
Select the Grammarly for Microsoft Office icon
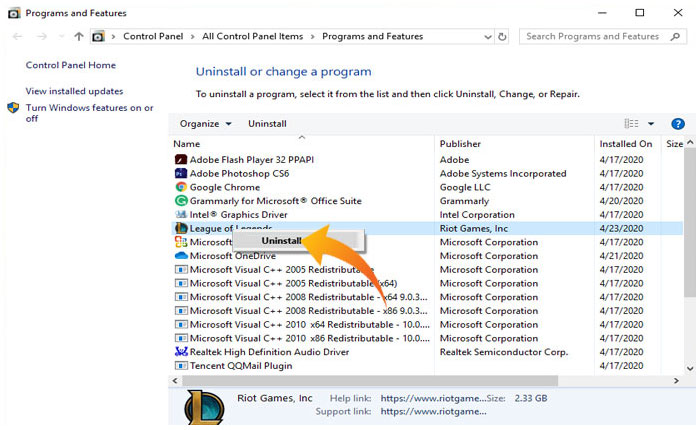tap(181, 201)
